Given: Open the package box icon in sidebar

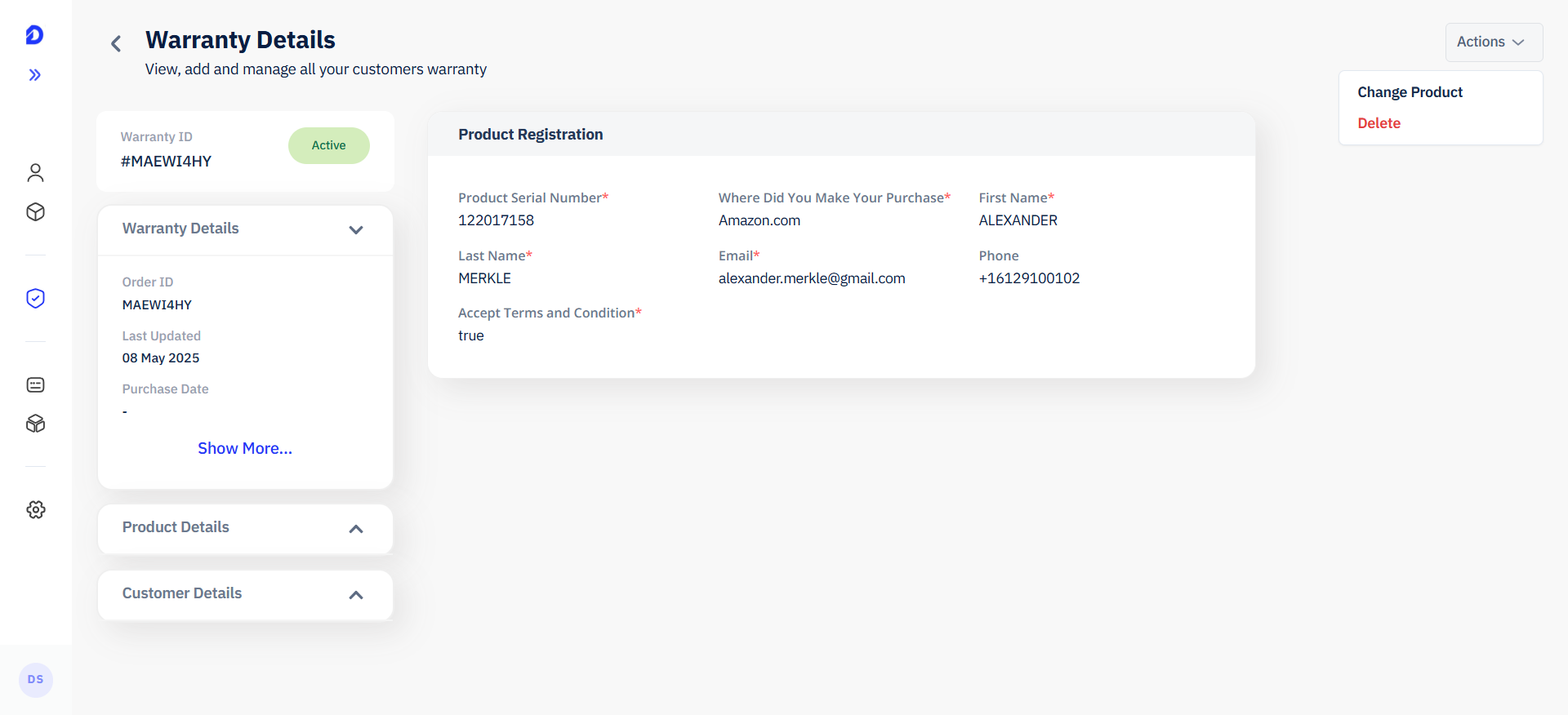Looking at the screenshot, I should tap(35, 424).
